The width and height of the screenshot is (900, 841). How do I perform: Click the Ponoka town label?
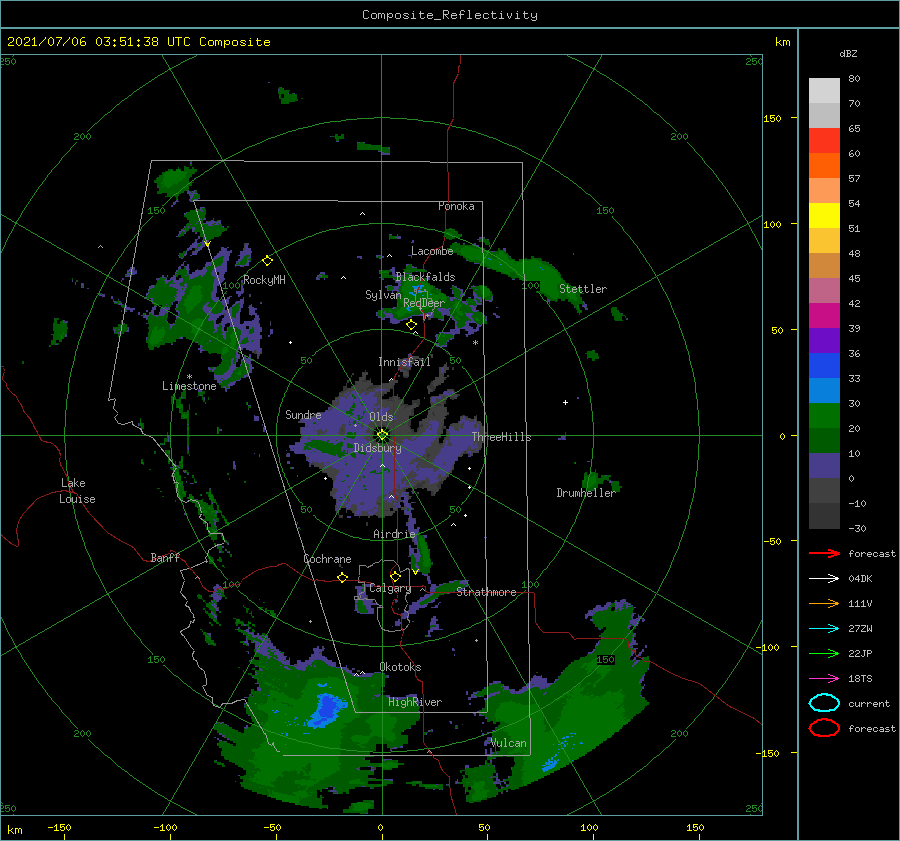click(456, 206)
